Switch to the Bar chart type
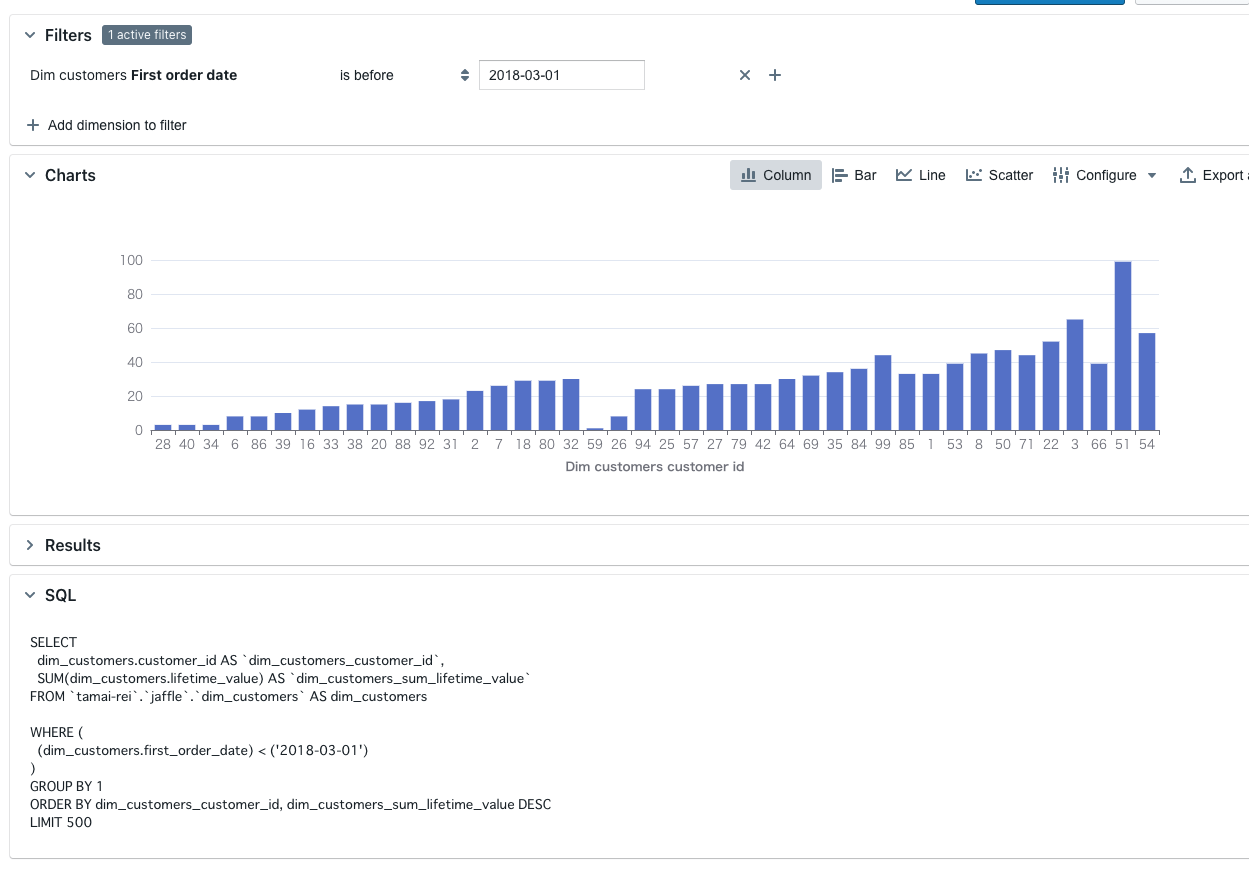The height and width of the screenshot is (878, 1249). click(x=854, y=175)
